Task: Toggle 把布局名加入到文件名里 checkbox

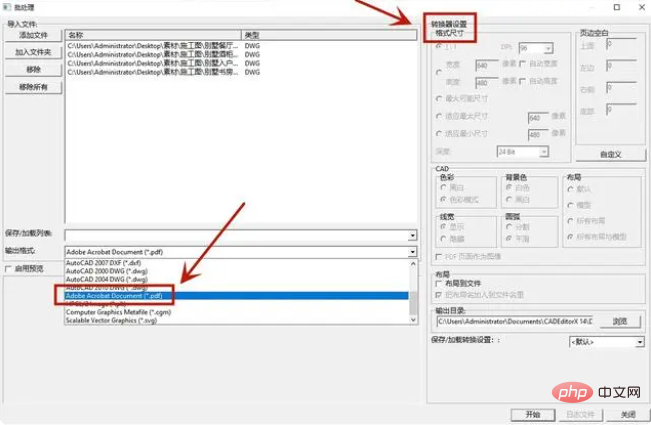Action: point(439,295)
